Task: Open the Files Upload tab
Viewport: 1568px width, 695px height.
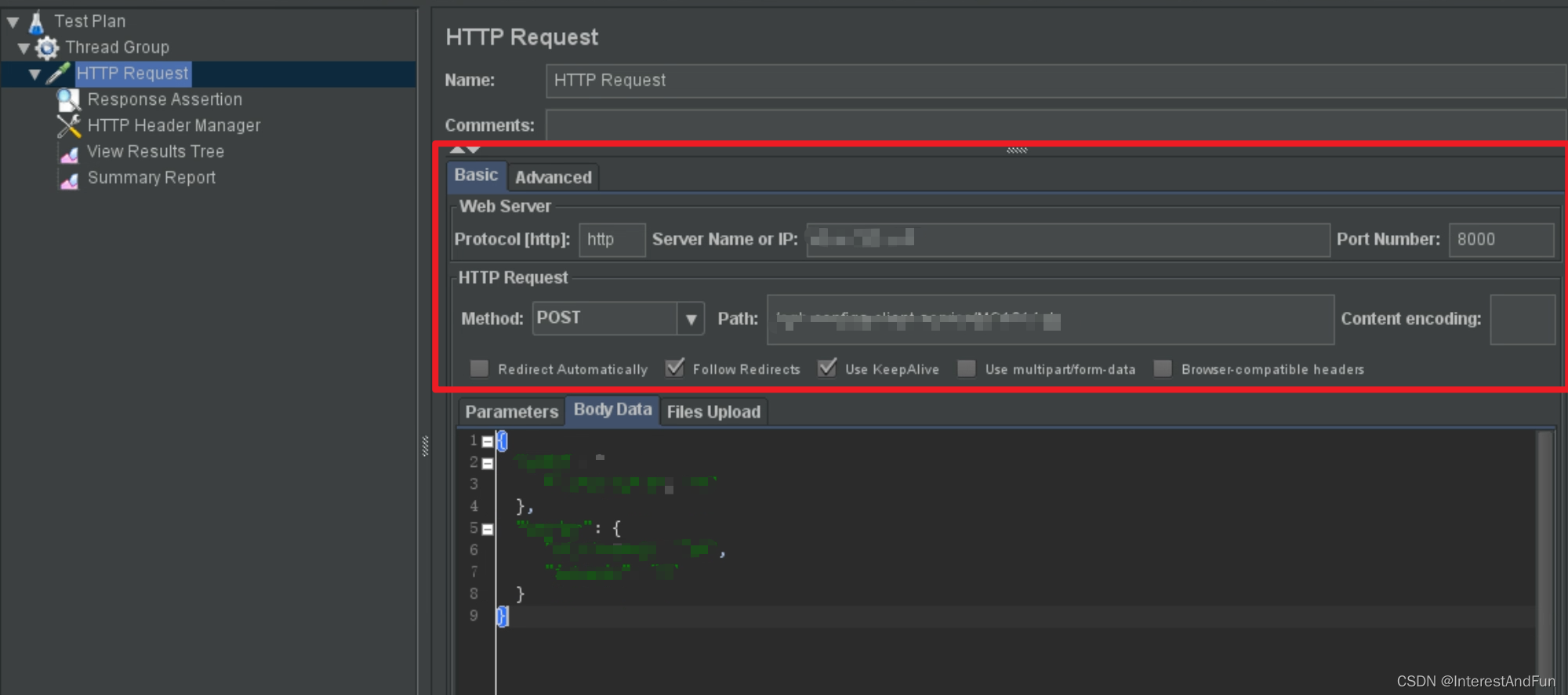Action: (x=713, y=411)
